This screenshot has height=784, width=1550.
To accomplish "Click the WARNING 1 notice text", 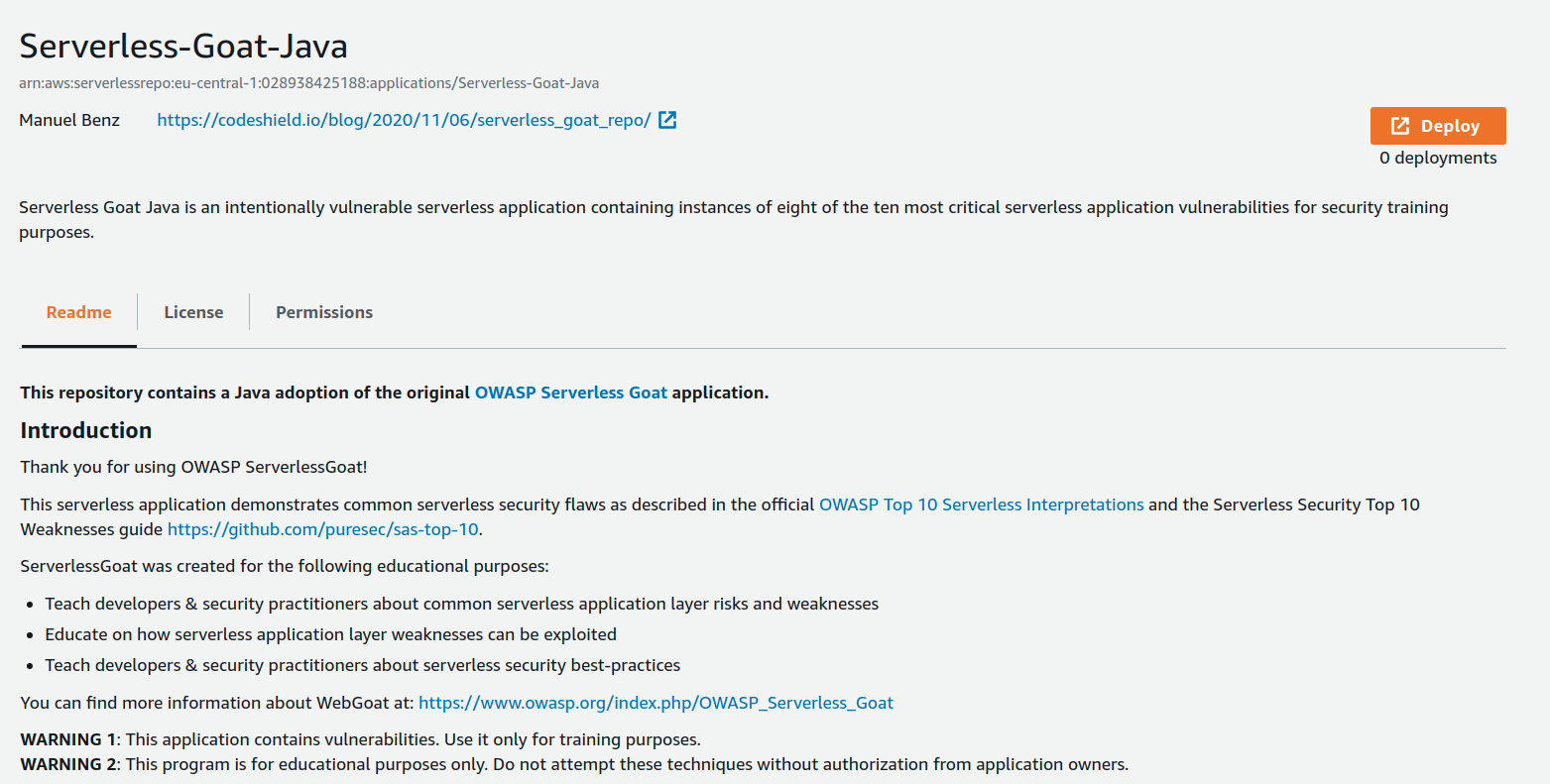I will (360, 738).
